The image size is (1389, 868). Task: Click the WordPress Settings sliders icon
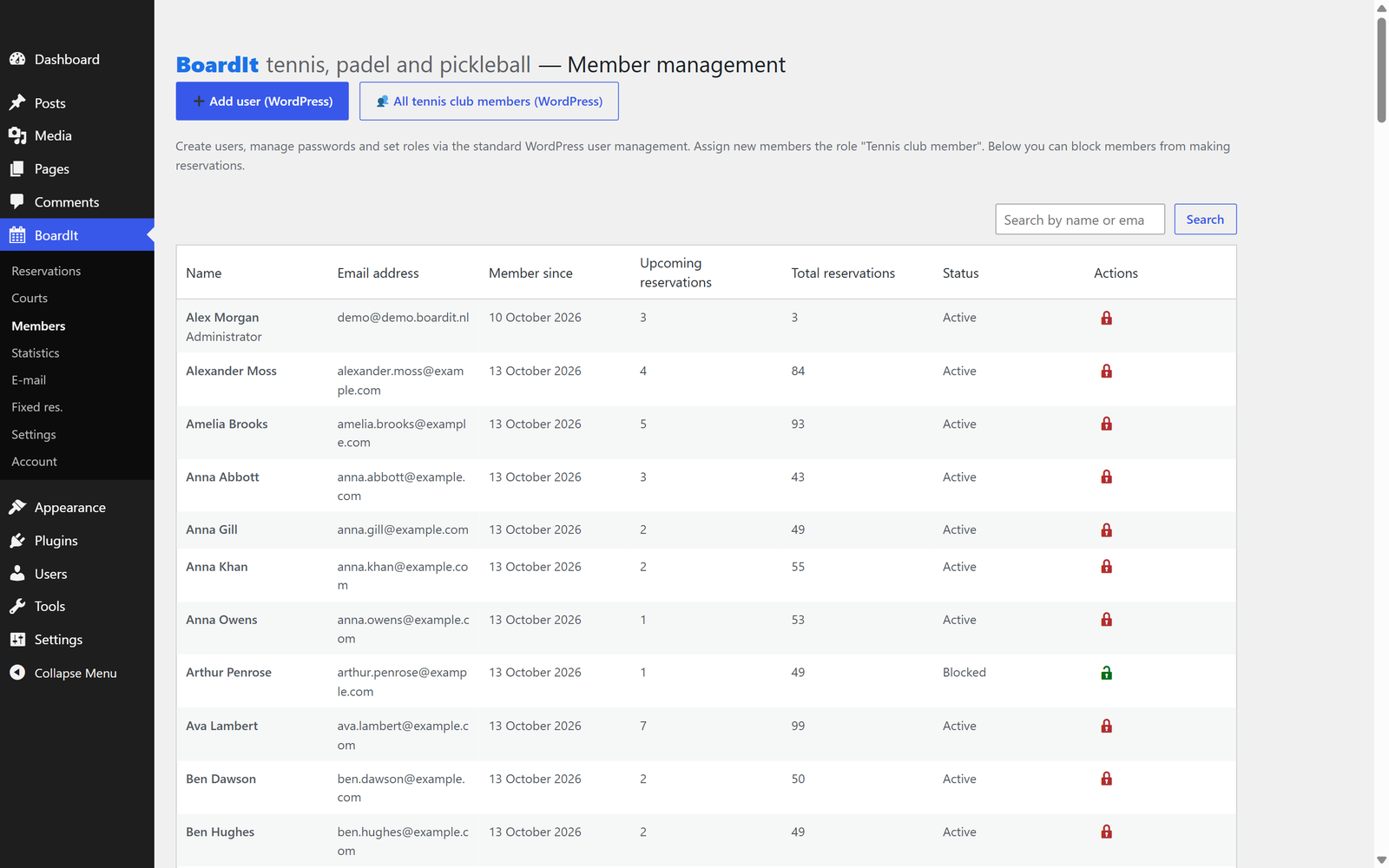coord(17,640)
